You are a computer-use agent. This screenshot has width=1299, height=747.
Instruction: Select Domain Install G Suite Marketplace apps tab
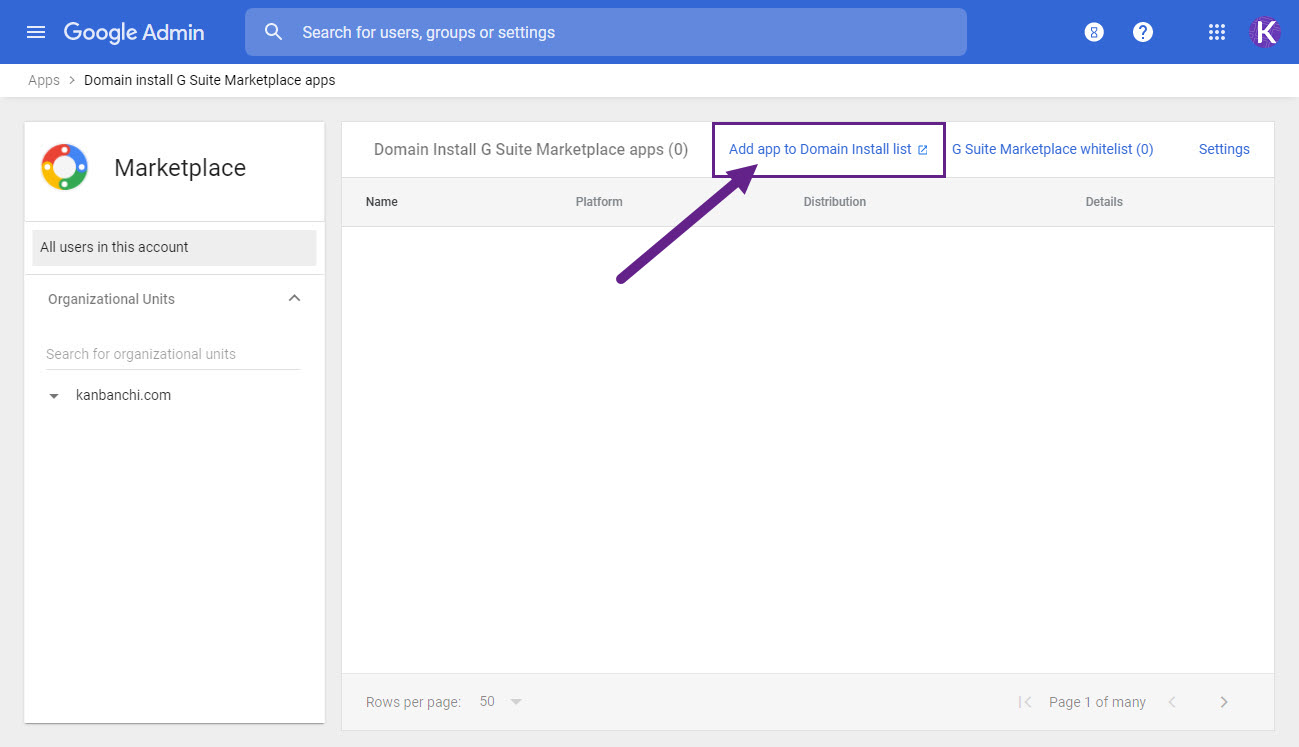pos(531,149)
